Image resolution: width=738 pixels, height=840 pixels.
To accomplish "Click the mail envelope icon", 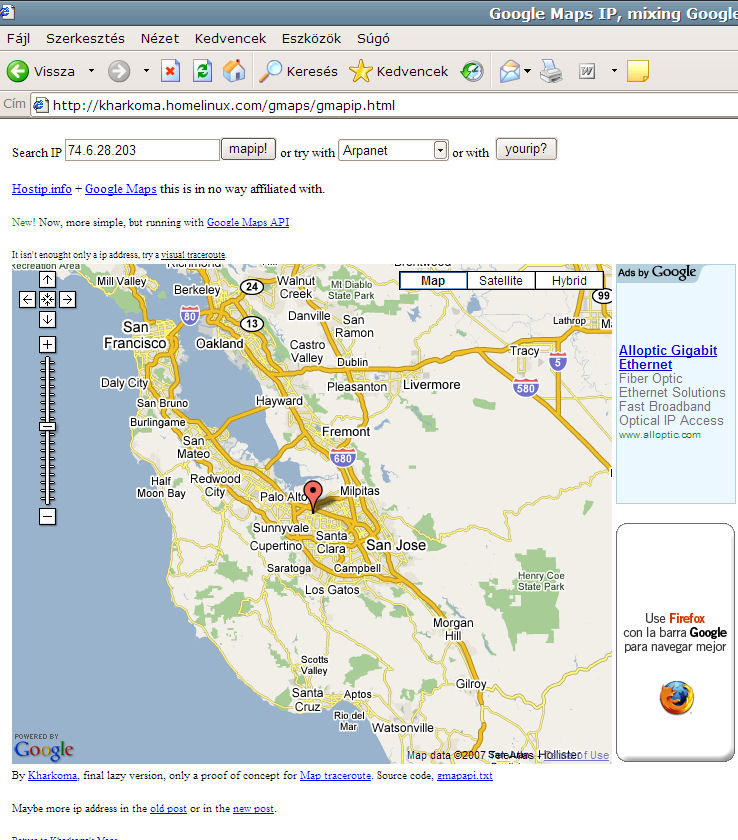I will pos(510,71).
